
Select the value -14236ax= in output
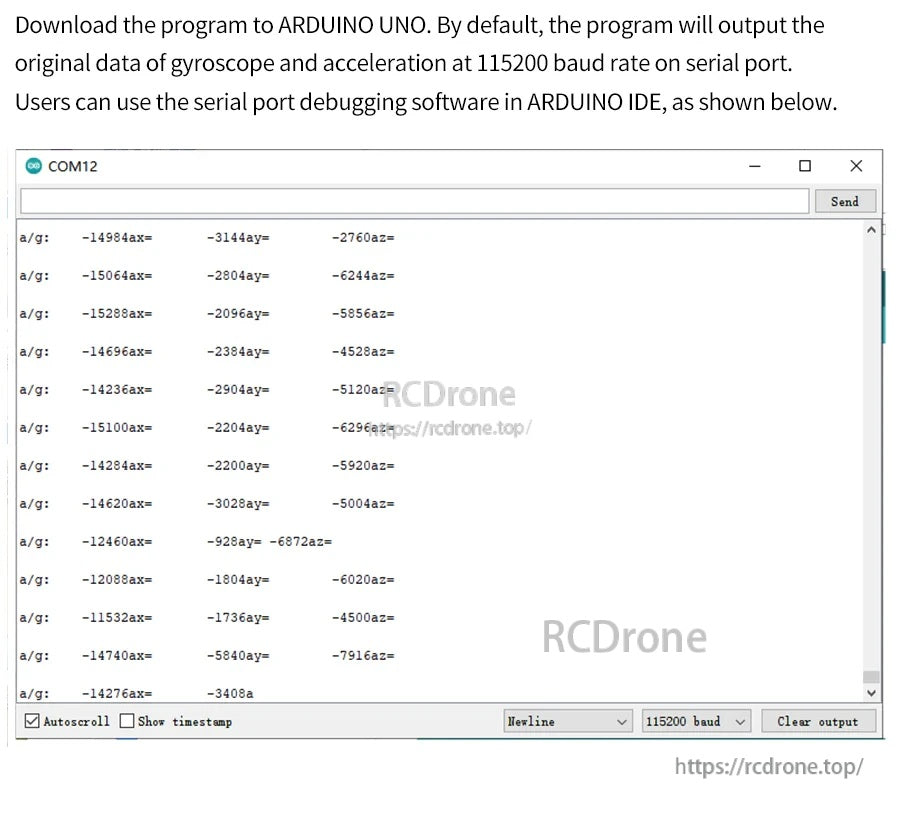[117, 389]
